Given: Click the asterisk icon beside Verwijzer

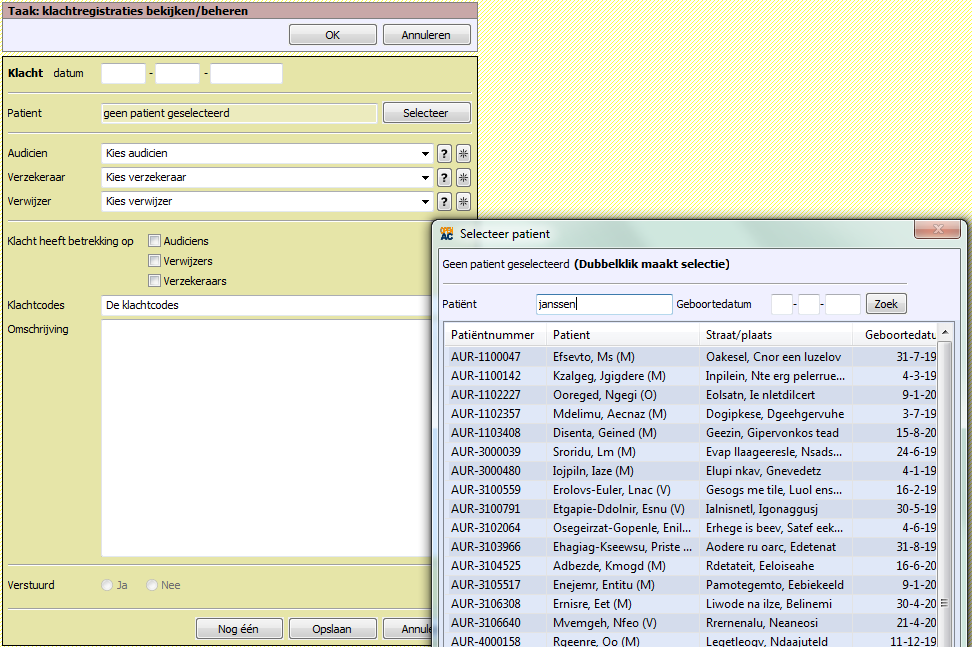Looking at the screenshot, I should coord(463,202).
